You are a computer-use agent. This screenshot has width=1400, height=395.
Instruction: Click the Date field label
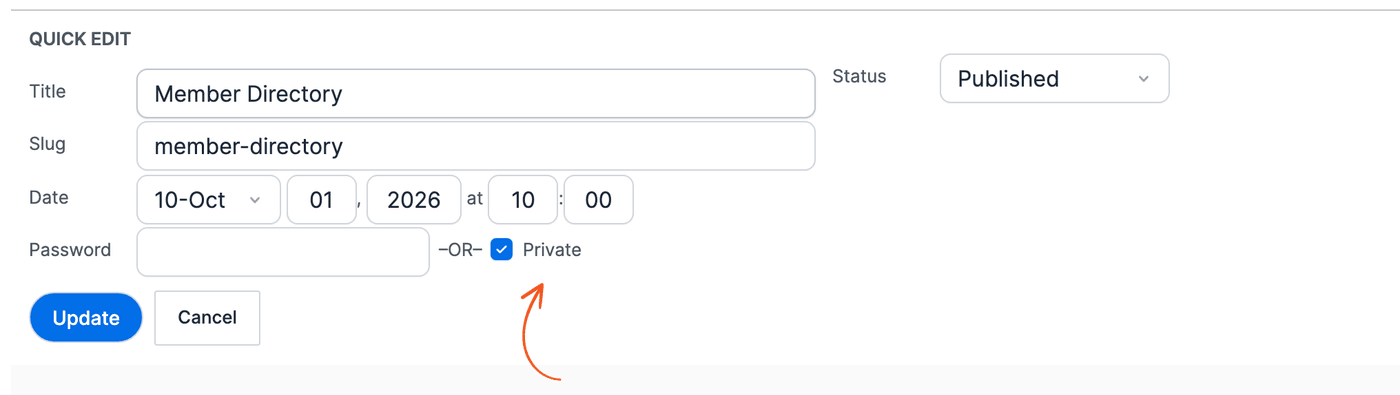[49, 197]
